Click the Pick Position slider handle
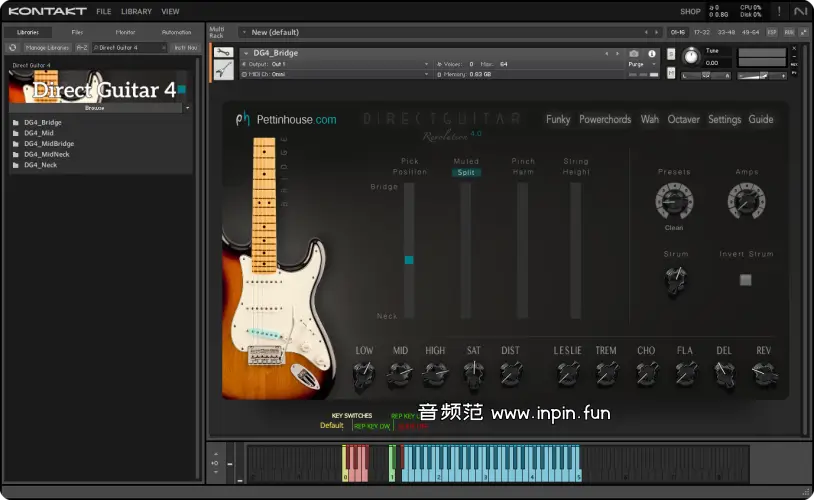 [408, 260]
